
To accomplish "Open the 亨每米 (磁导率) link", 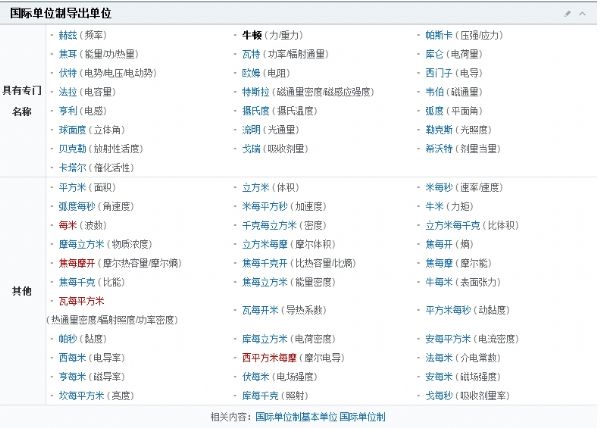I will click(72, 376).
